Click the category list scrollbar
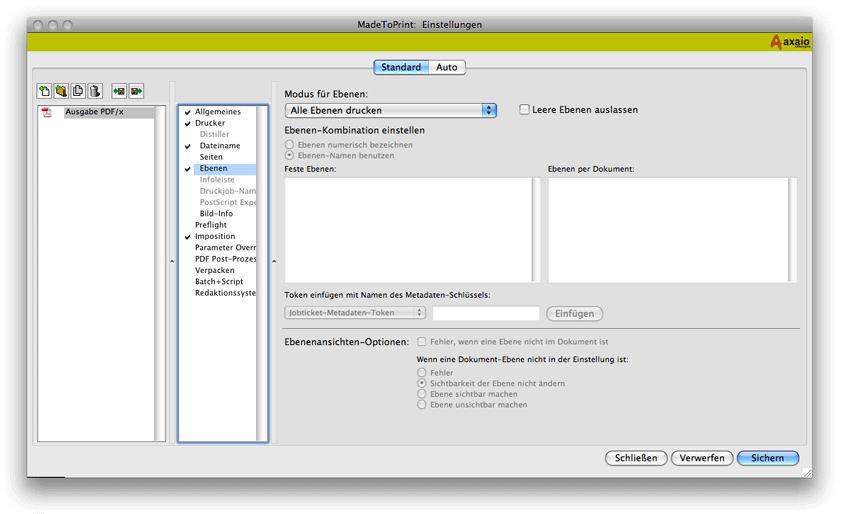The image size is (850, 514). click(x=261, y=274)
